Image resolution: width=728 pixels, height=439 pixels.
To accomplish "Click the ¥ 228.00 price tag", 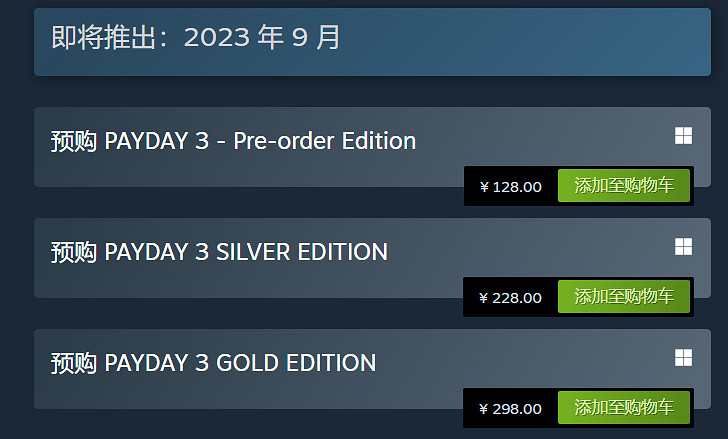I will click(511, 298).
